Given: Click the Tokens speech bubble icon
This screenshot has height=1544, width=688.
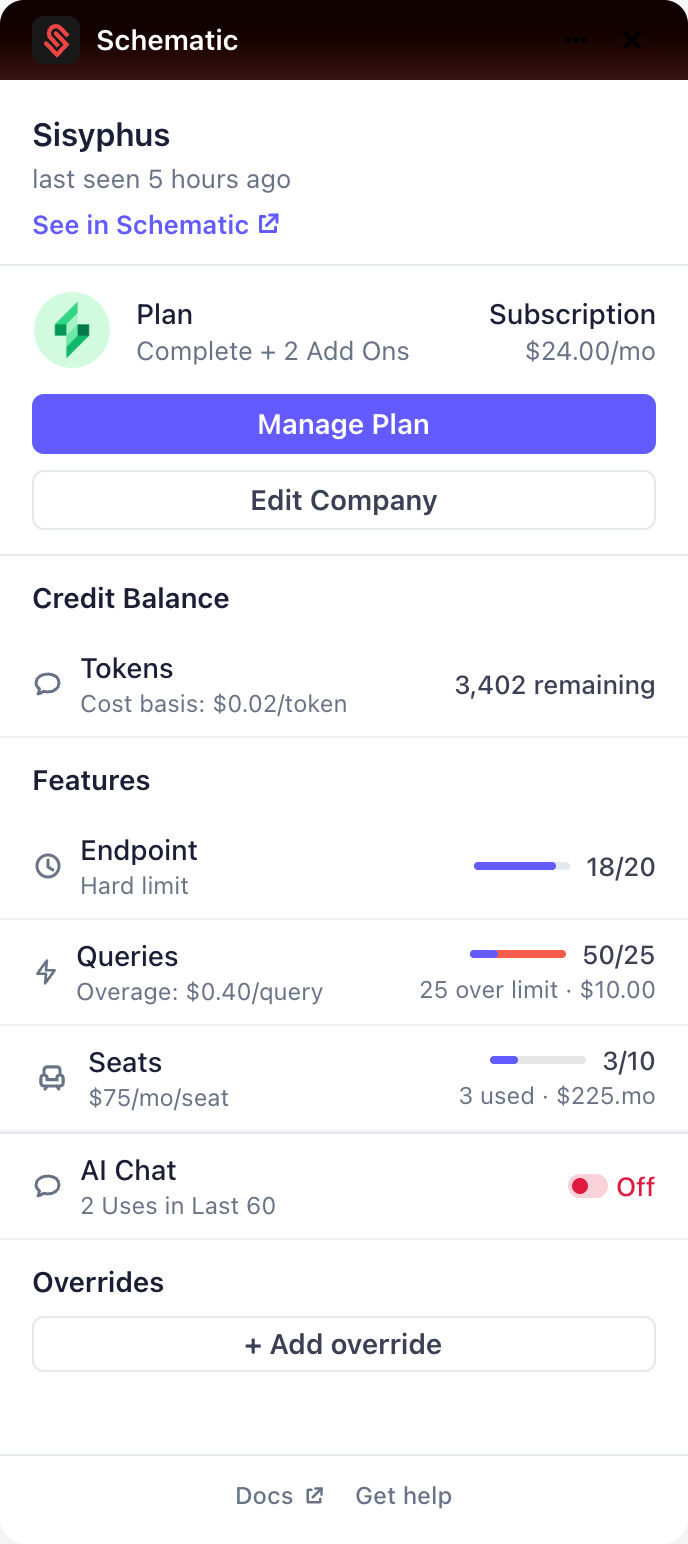Looking at the screenshot, I should coord(47,684).
